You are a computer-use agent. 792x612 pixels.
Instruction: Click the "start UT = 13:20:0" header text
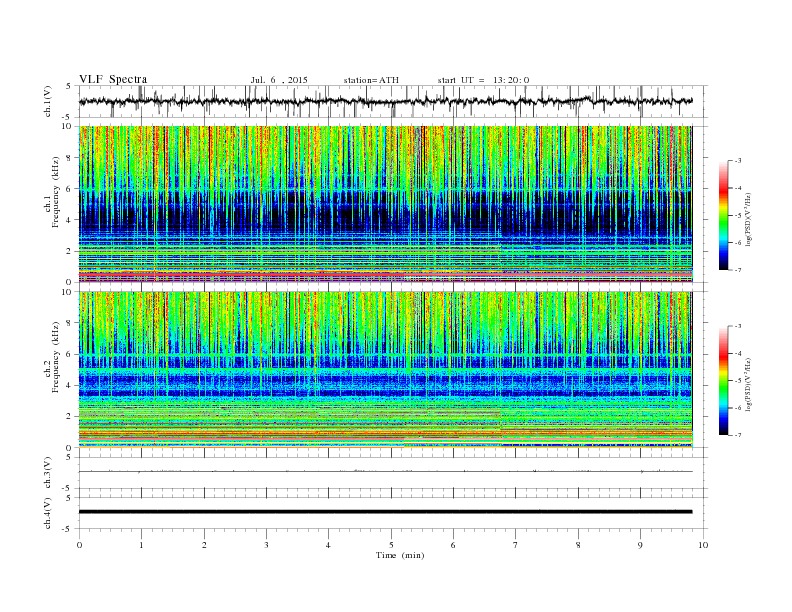tap(483, 80)
